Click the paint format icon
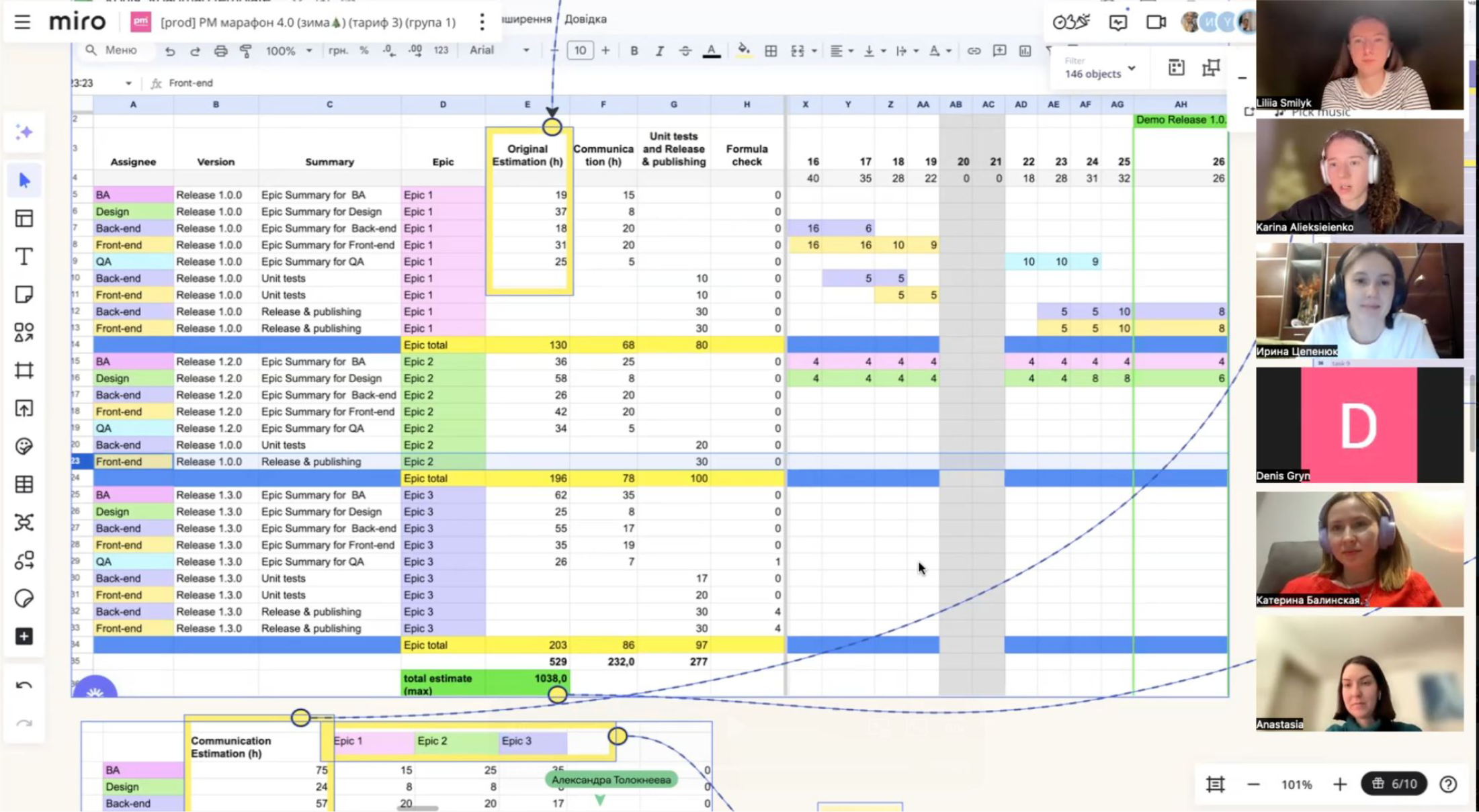1479x812 pixels. (246, 50)
